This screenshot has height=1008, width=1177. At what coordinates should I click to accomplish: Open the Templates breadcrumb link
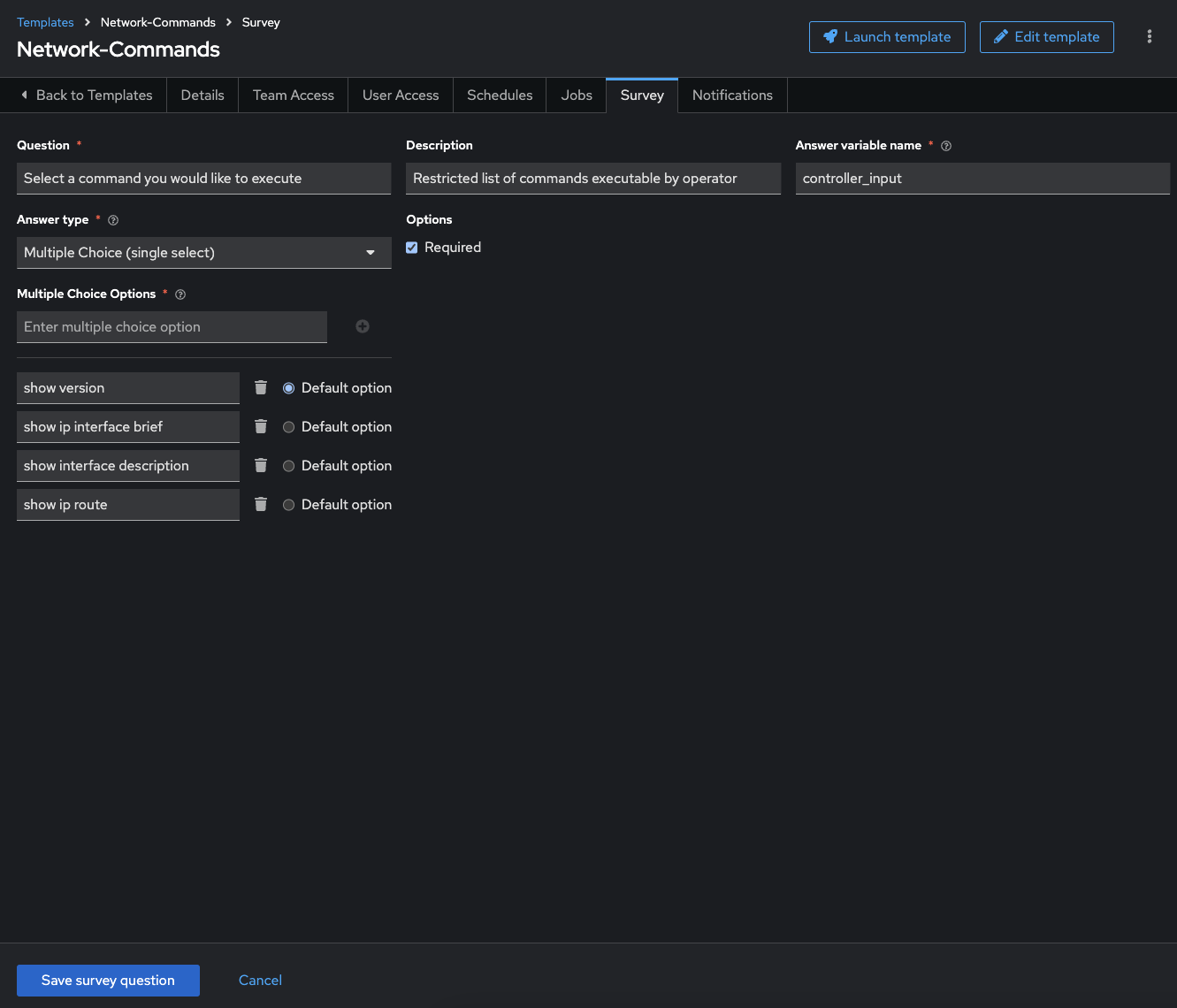pos(45,22)
